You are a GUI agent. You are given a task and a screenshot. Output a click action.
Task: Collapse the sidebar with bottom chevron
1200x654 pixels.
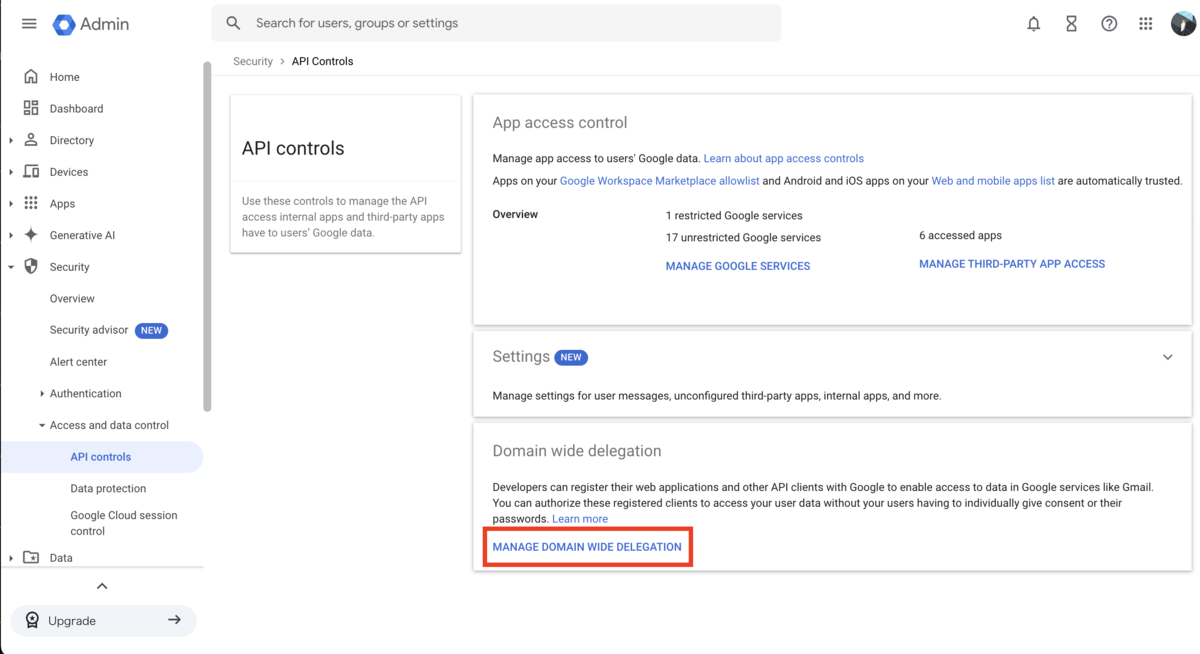pyautogui.click(x=102, y=585)
